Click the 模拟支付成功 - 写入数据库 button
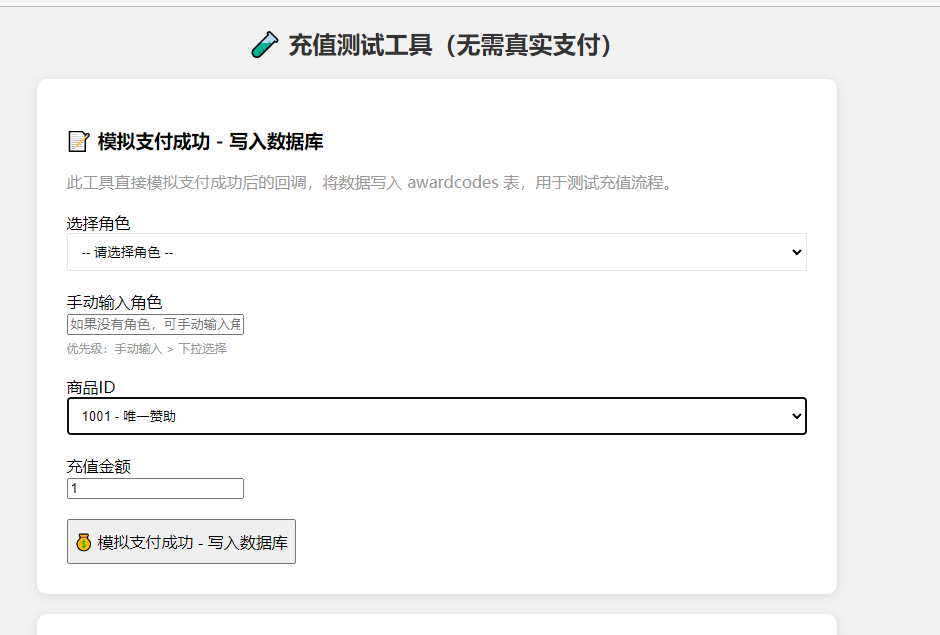Viewport: 940px width, 635px height. pyautogui.click(x=181, y=541)
